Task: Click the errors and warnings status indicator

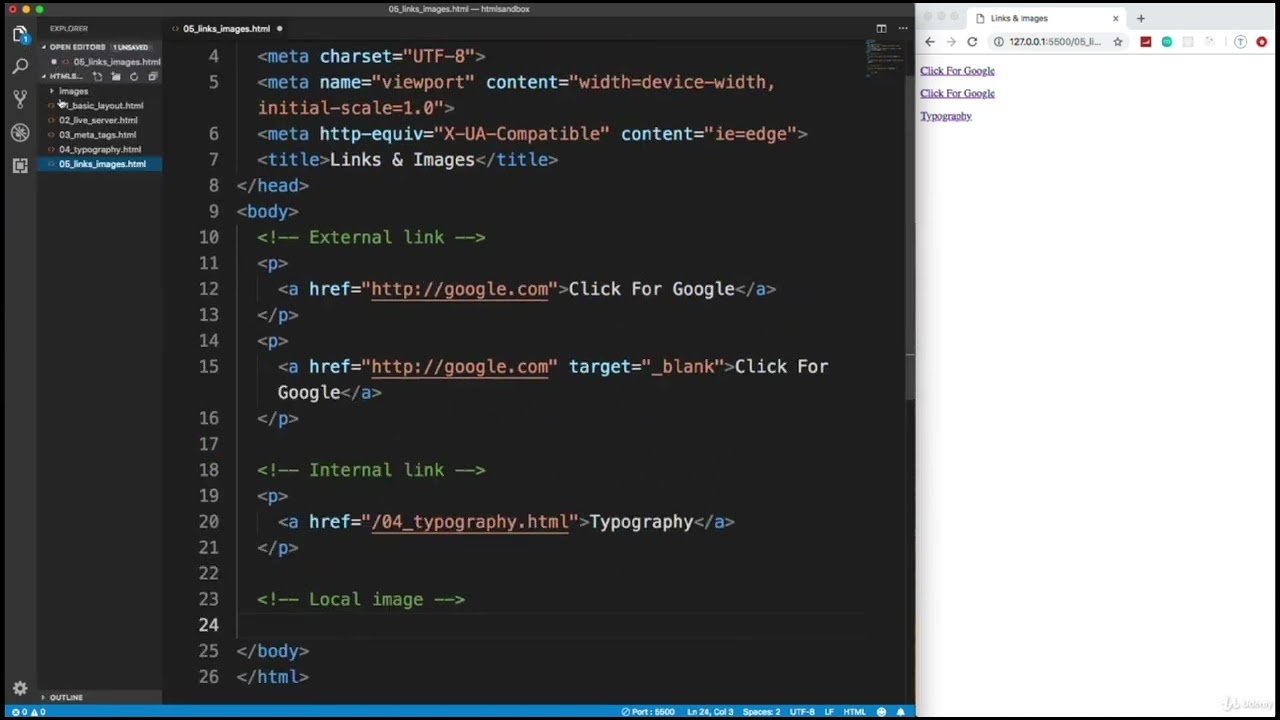Action: 27,712
